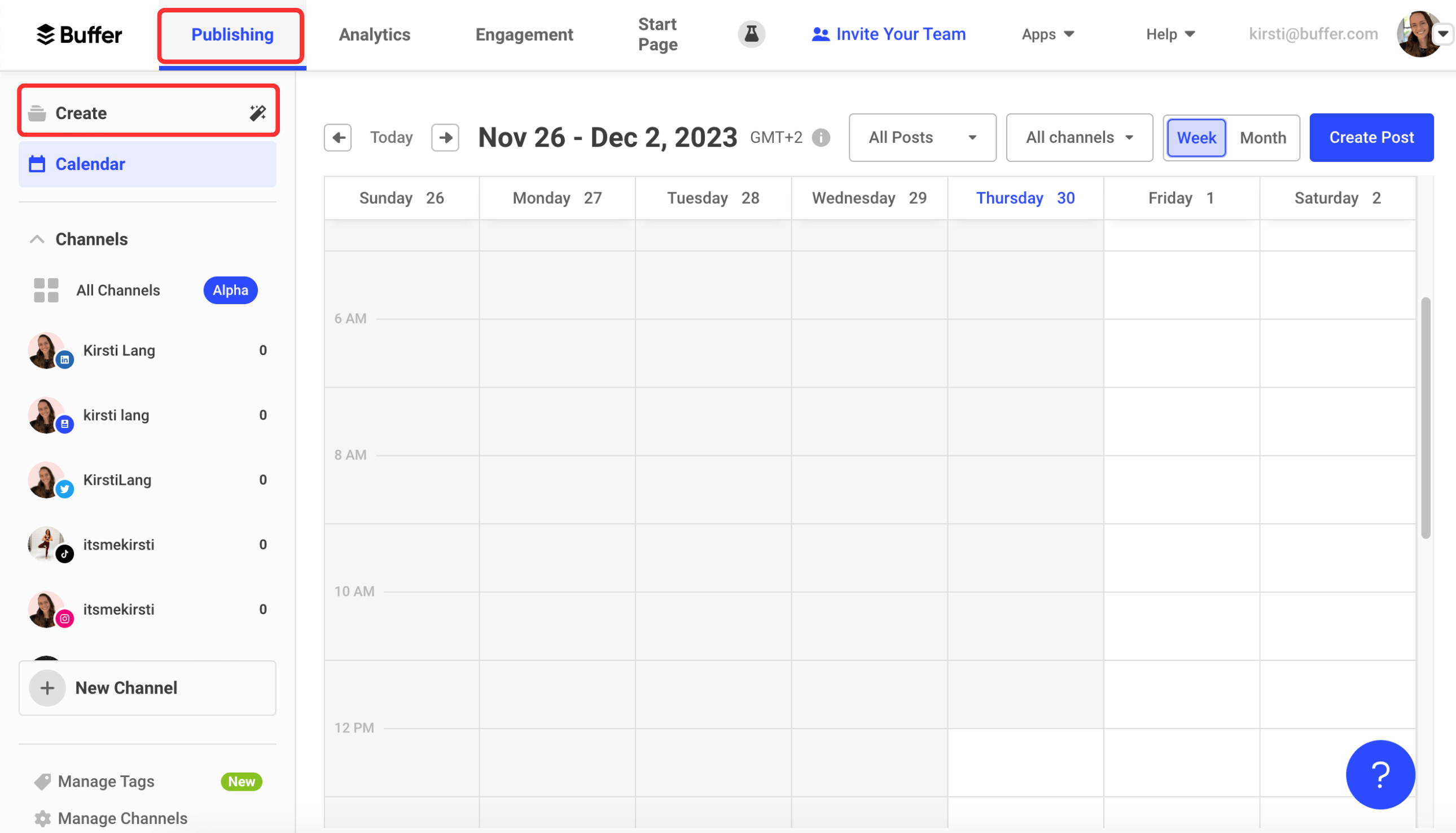Switch to the Engagement tab
Viewport: 1456px width, 833px height.
point(525,34)
